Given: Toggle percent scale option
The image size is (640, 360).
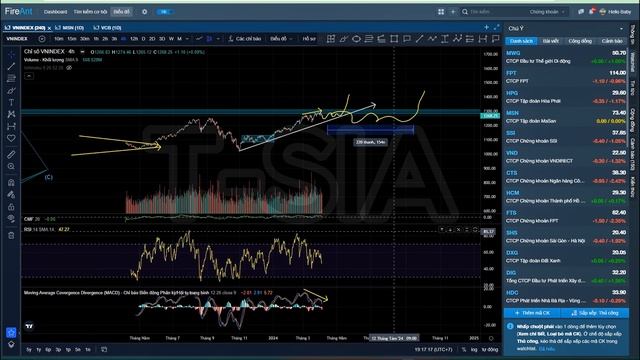Looking at the screenshot, I should point(464,350).
